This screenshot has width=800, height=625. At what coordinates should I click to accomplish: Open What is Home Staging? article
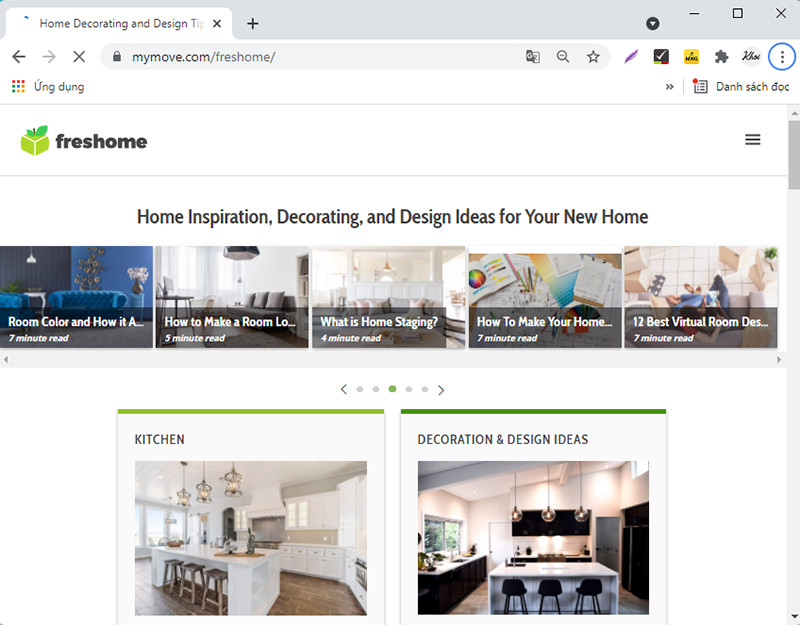pyautogui.click(x=389, y=297)
